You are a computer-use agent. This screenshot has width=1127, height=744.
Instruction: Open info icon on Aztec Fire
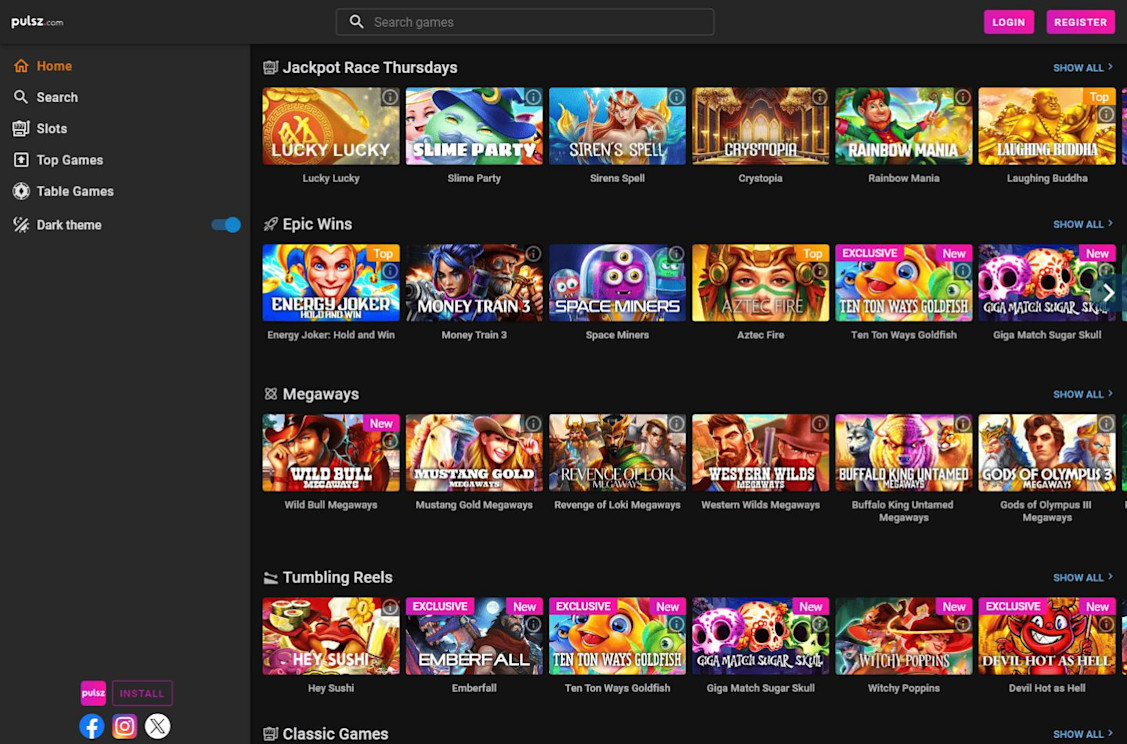(x=819, y=271)
